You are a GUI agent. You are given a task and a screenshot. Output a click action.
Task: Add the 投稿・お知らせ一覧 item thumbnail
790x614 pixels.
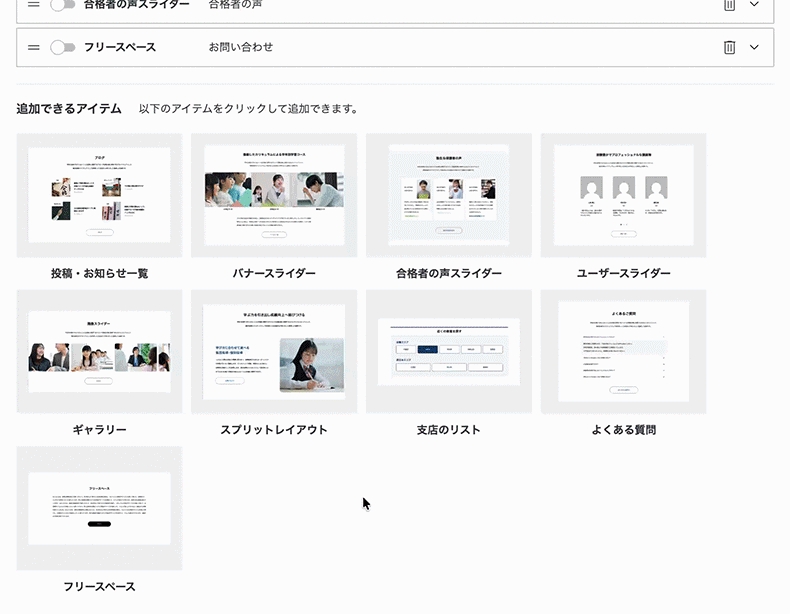tap(99, 195)
